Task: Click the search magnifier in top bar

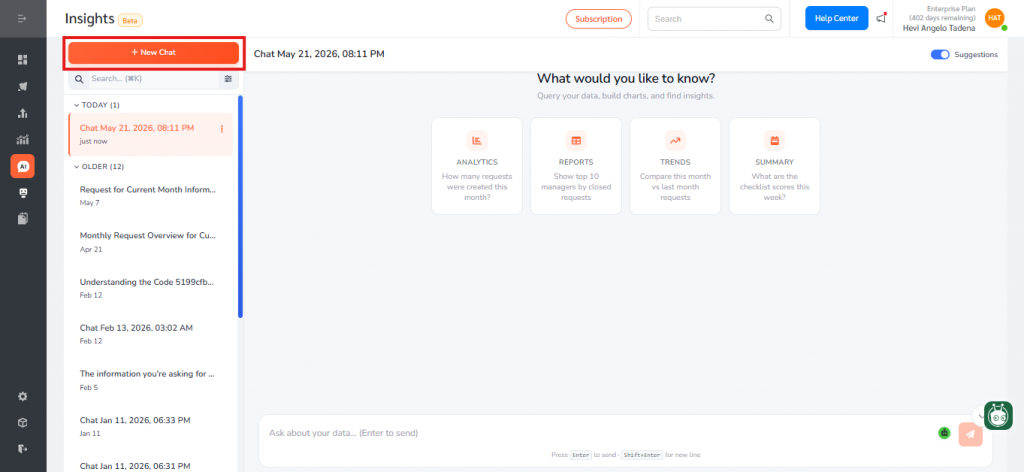Action: [769, 19]
